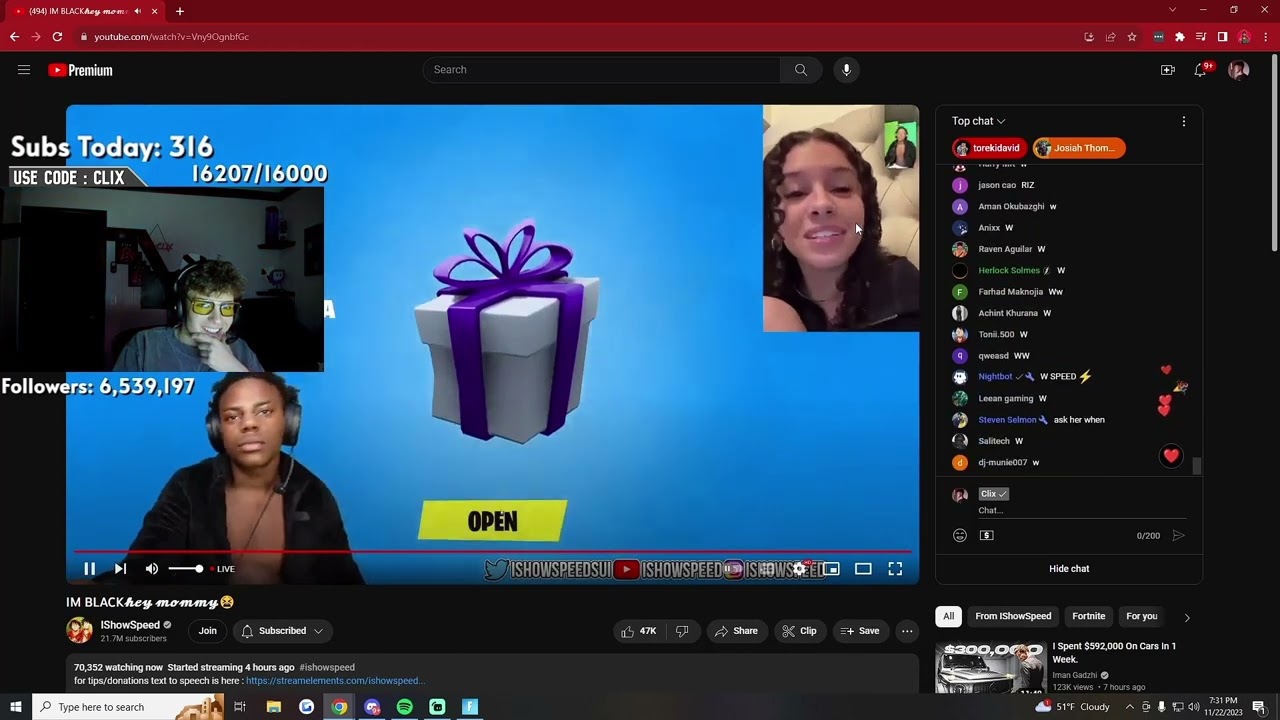Mute the video with the speaker icon

[152, 569]
